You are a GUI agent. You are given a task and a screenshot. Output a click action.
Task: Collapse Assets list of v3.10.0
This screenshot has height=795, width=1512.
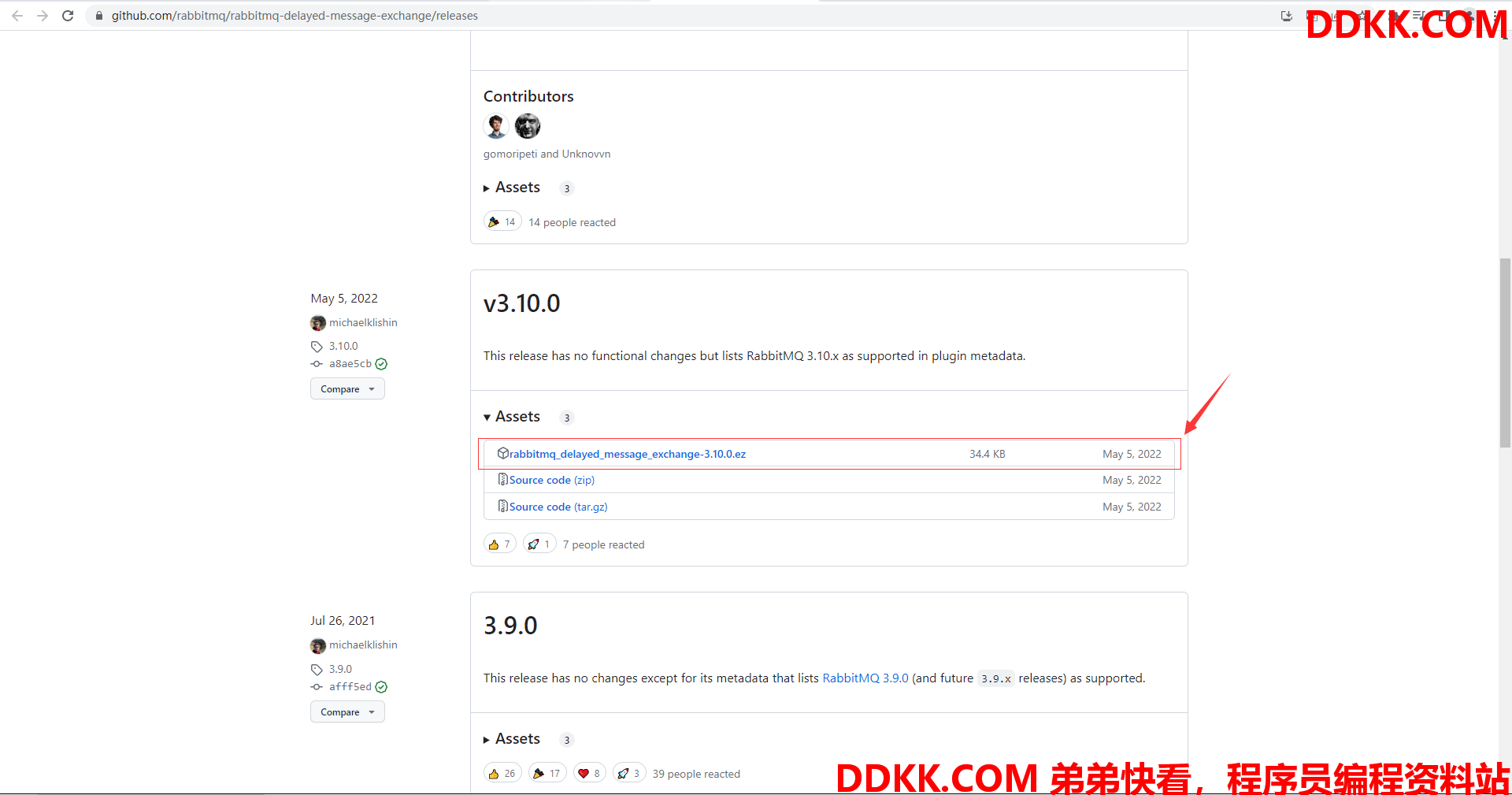point(512,417)
